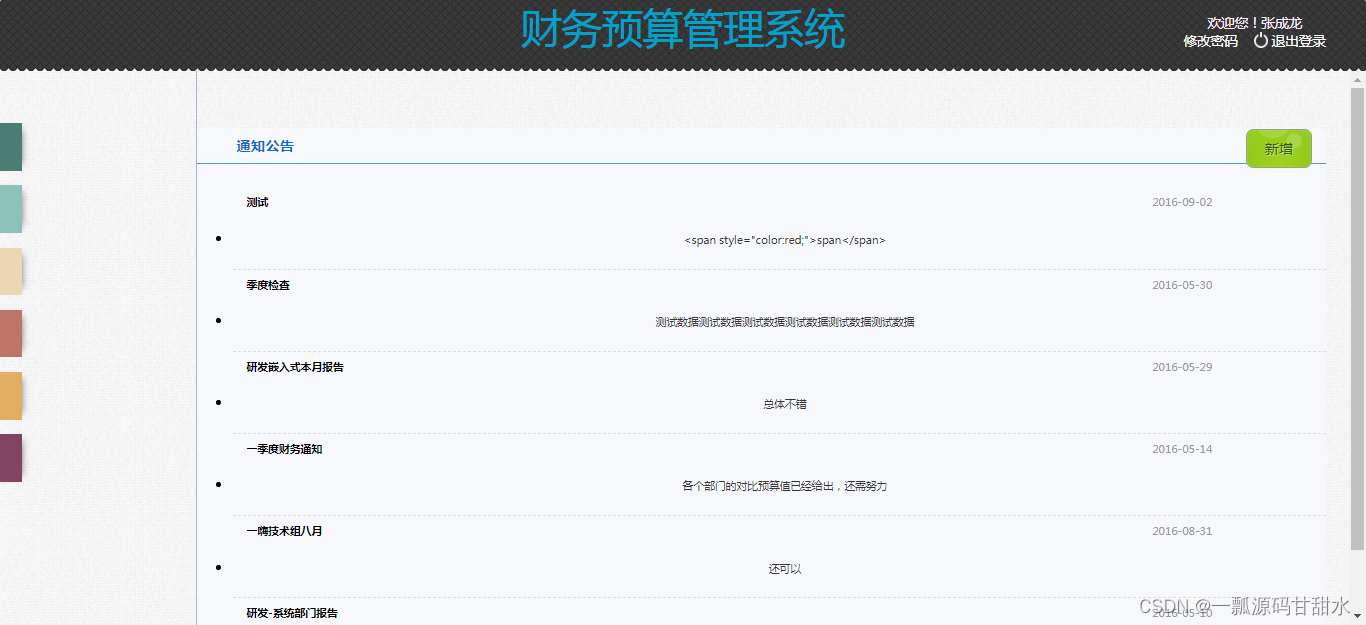This screenshot has height=625, width=1366.
Task: Open the 季度检查 announcement
Action: point(266,284)
